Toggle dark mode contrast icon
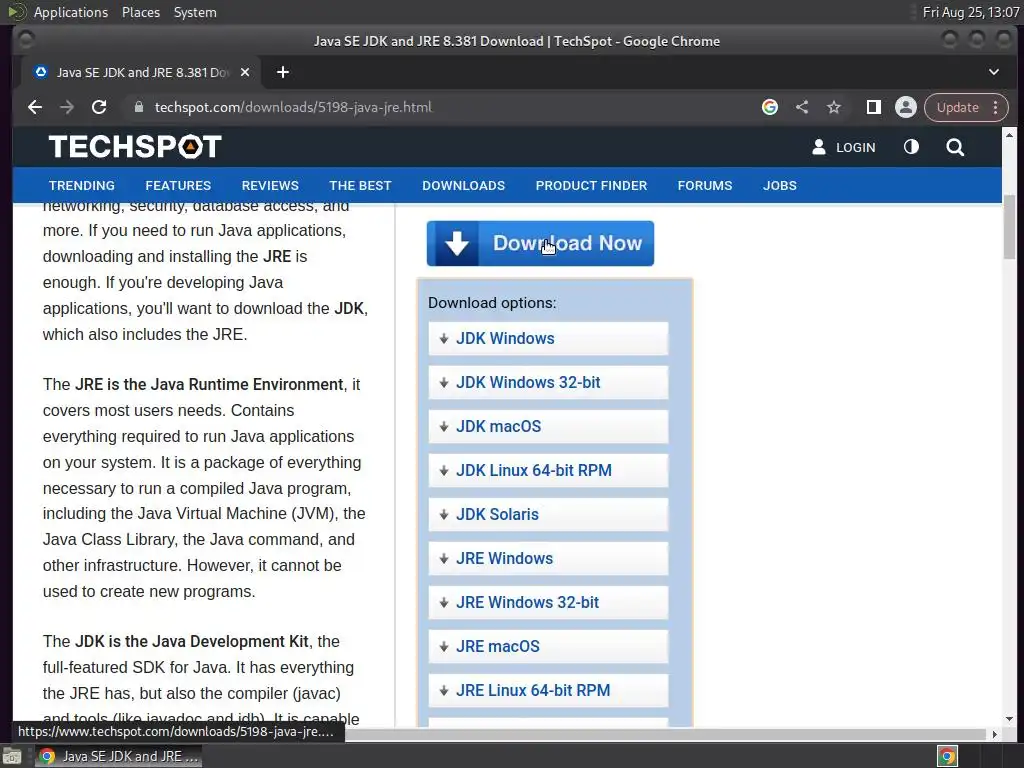Screen dimensions: 1024x768 911,147
